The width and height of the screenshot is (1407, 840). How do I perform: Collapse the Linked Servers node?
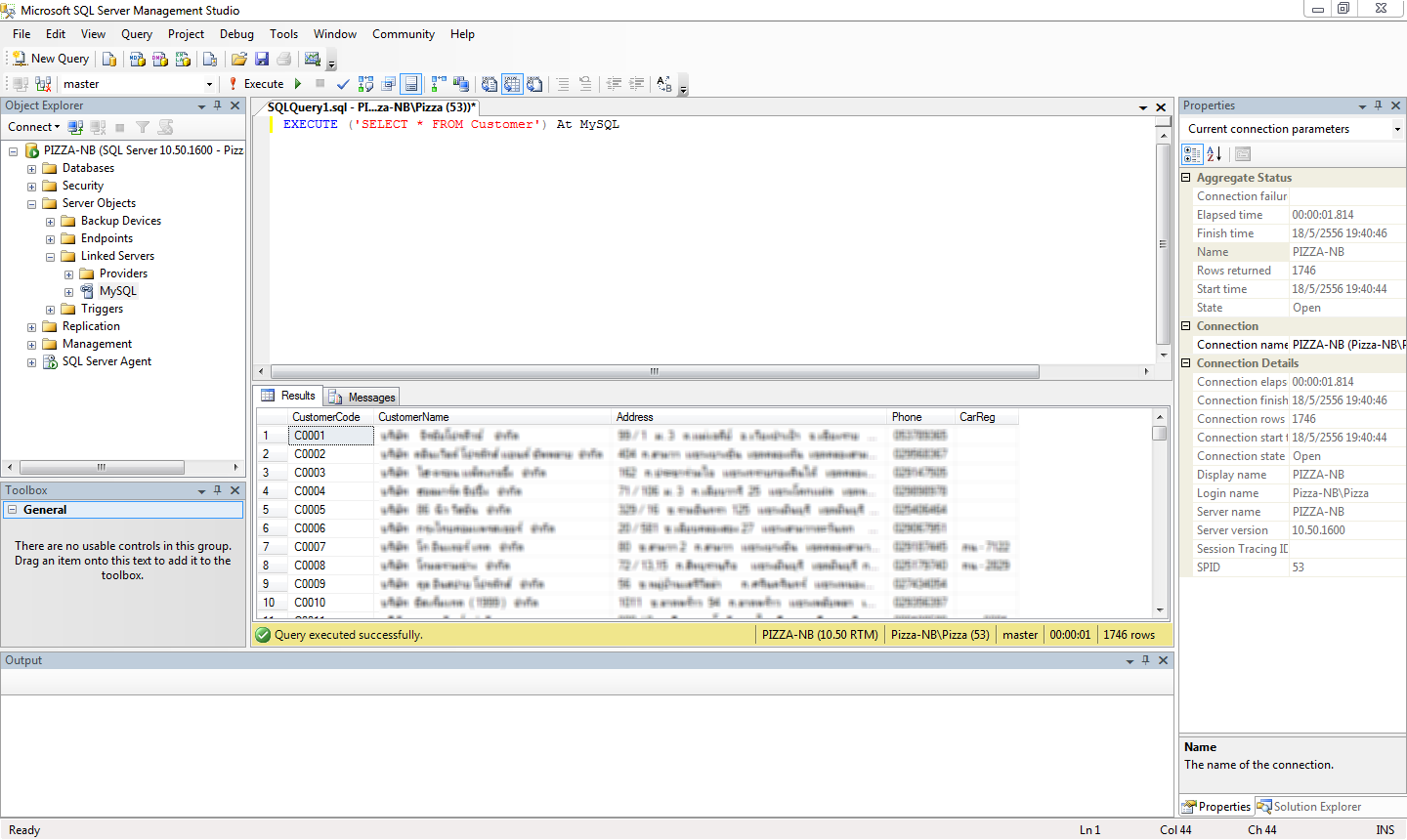coord(50,257)
